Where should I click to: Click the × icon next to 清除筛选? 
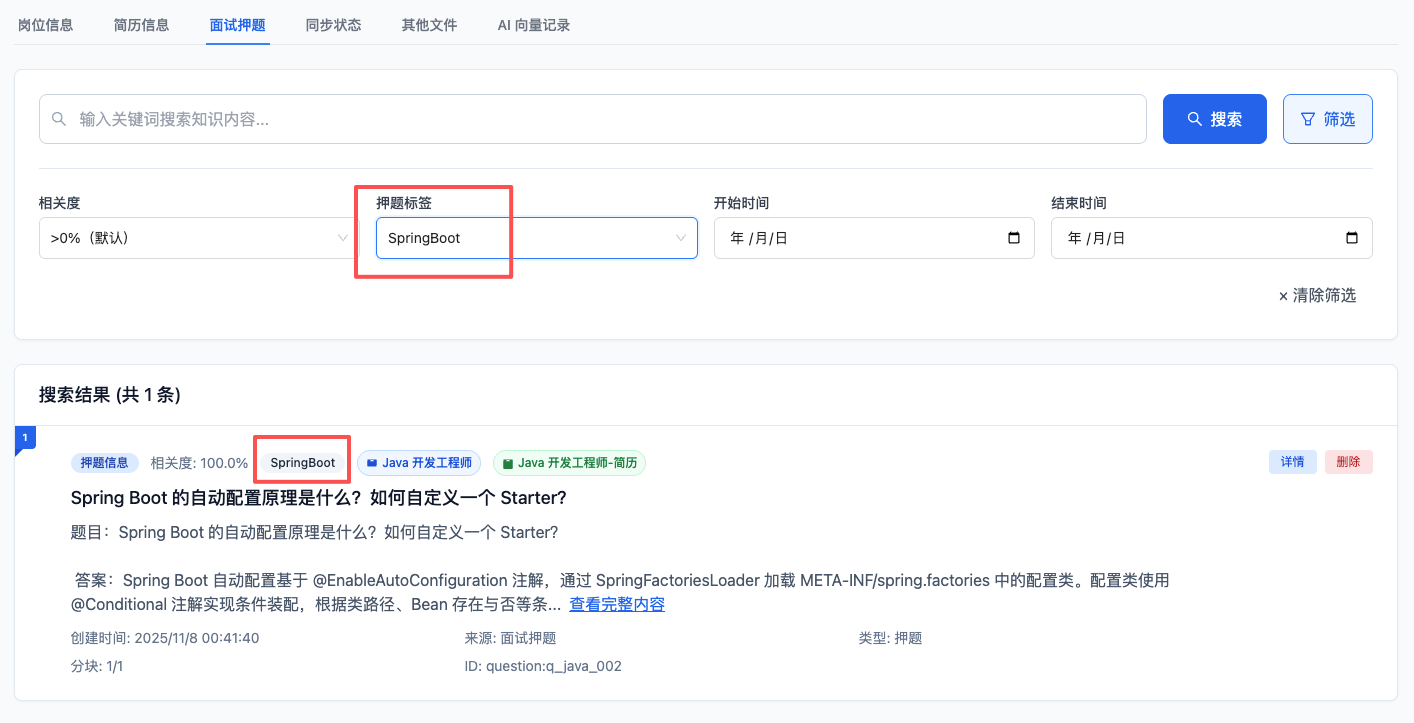pos(1283,295)
